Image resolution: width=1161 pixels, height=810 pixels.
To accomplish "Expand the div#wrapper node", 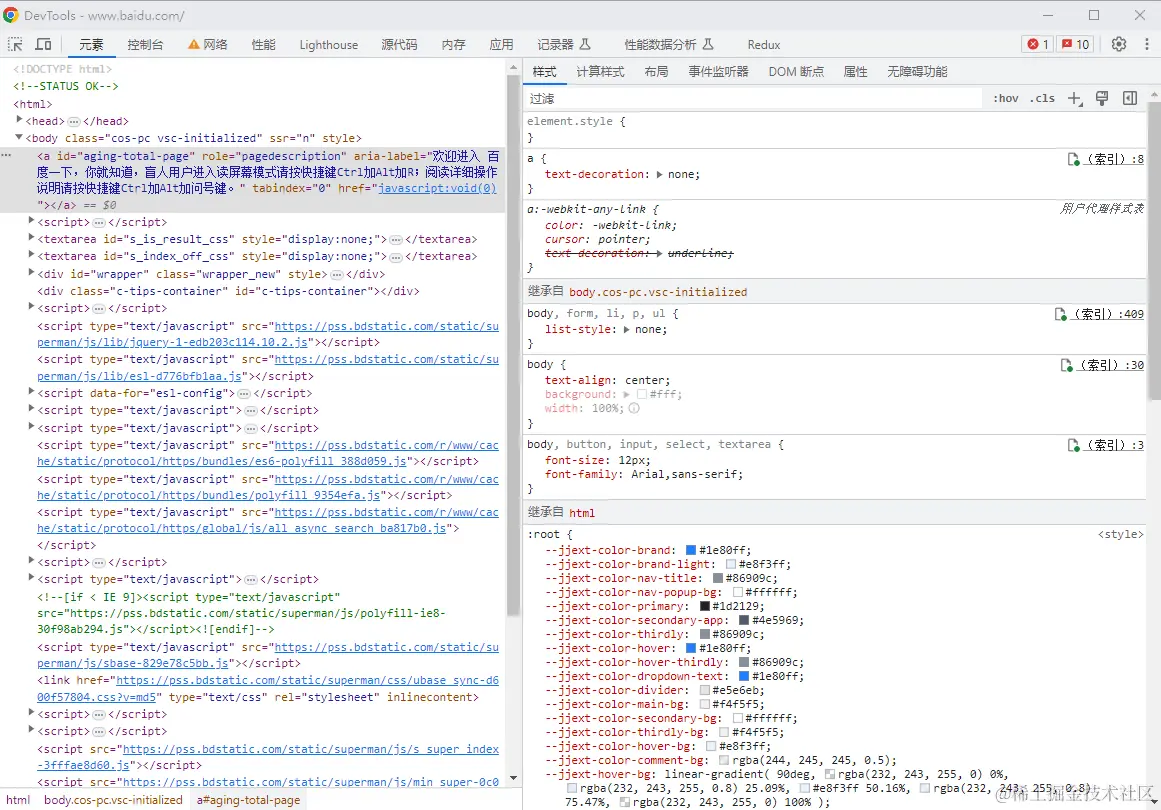I will click(31, 273).
